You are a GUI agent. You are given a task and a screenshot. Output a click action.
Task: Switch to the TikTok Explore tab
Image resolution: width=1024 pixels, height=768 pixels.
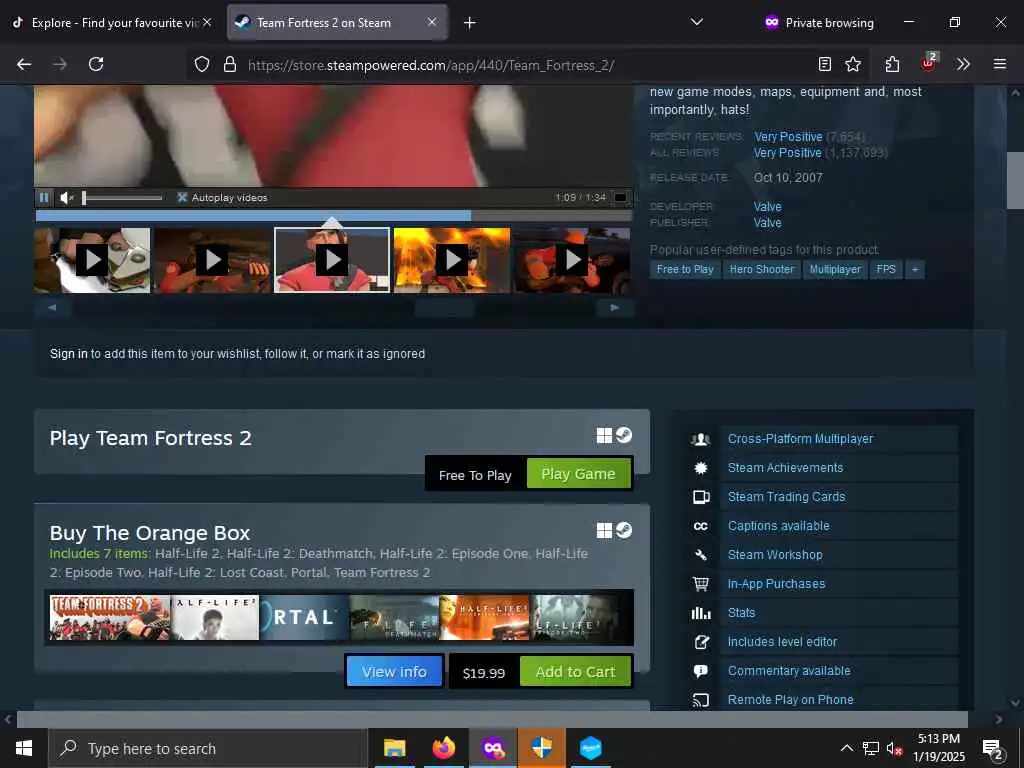tap(111, 22)
